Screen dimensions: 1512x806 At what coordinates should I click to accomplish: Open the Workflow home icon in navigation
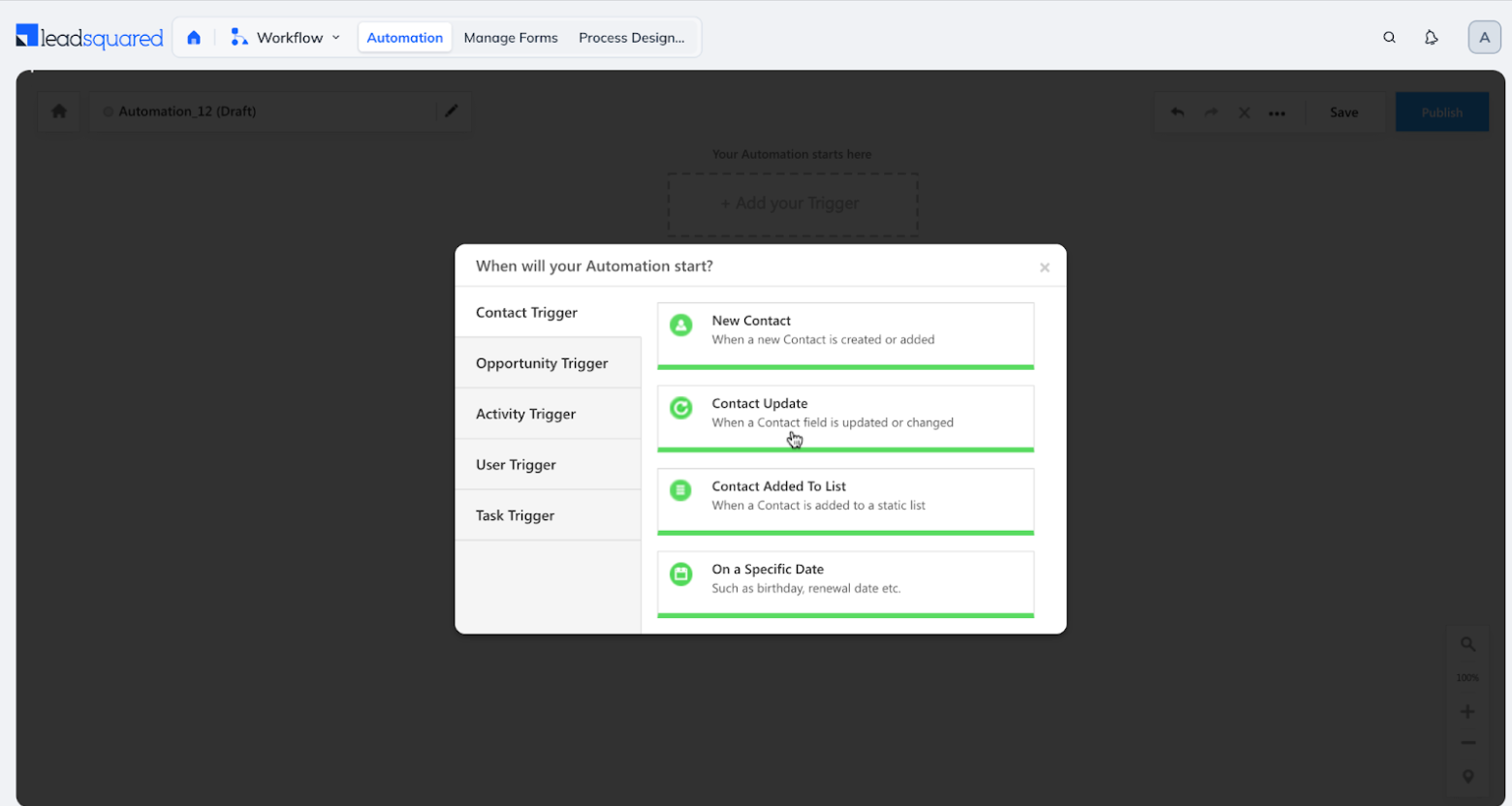(x=194, y=37)
